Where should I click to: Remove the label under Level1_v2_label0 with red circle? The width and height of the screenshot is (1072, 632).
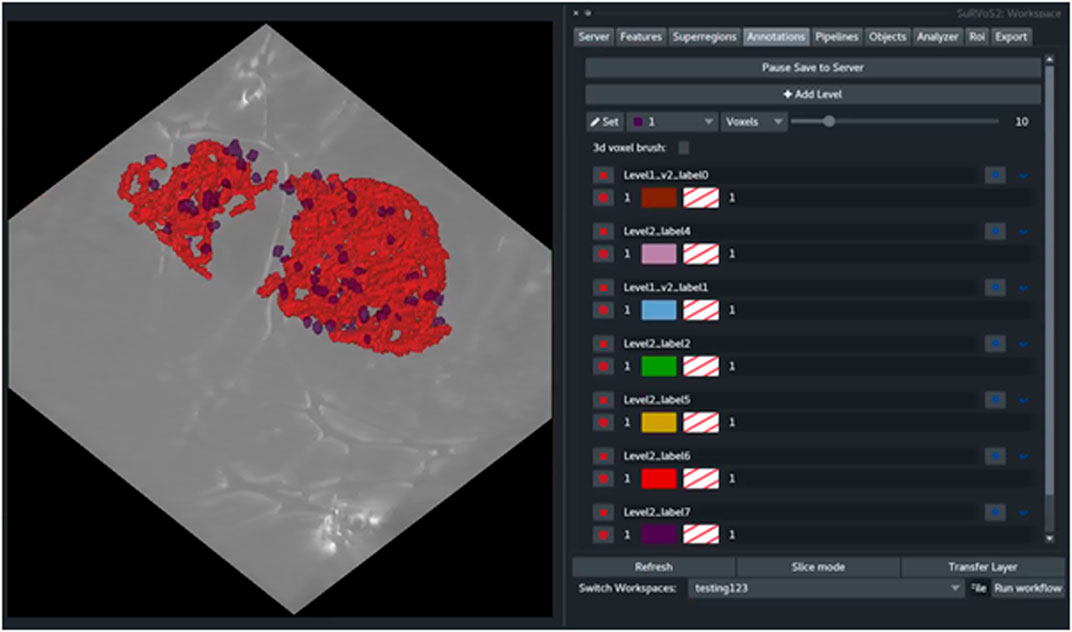[603, 198]
